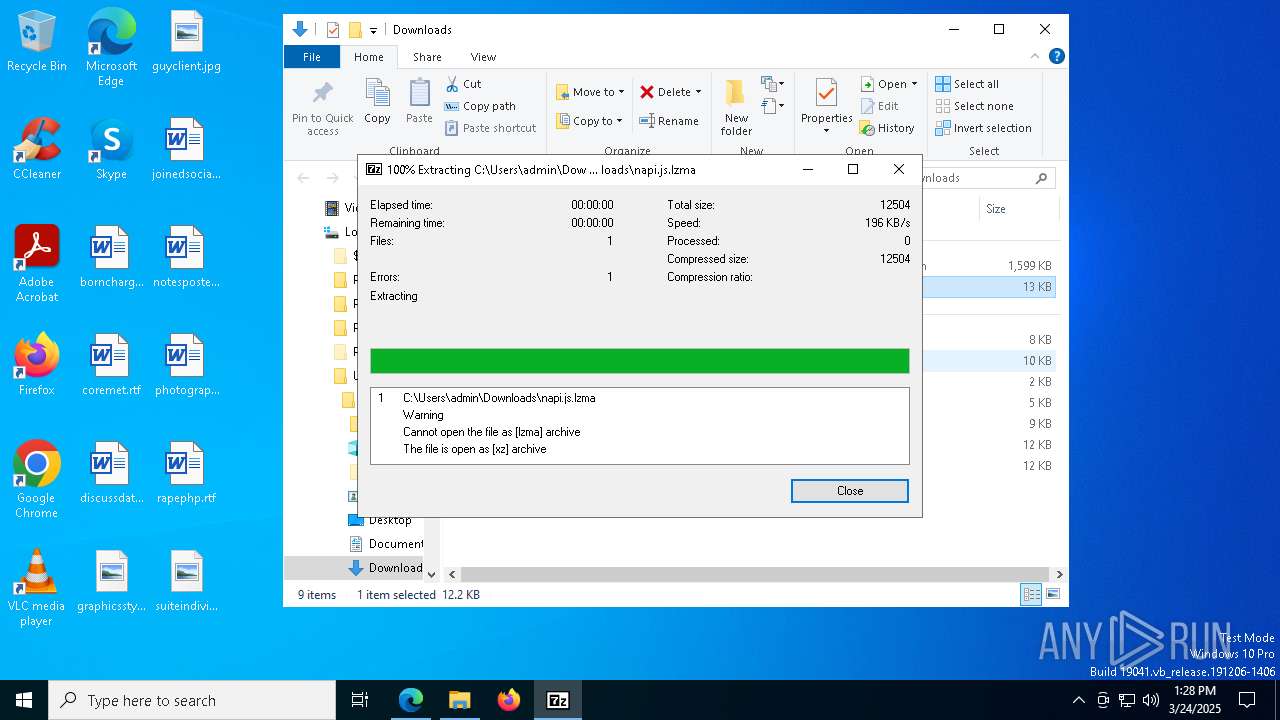Screen dimensions: 1280x720
Task: Launch Adobe Acrobat desktop shortcut
Action: coord(37,264)
